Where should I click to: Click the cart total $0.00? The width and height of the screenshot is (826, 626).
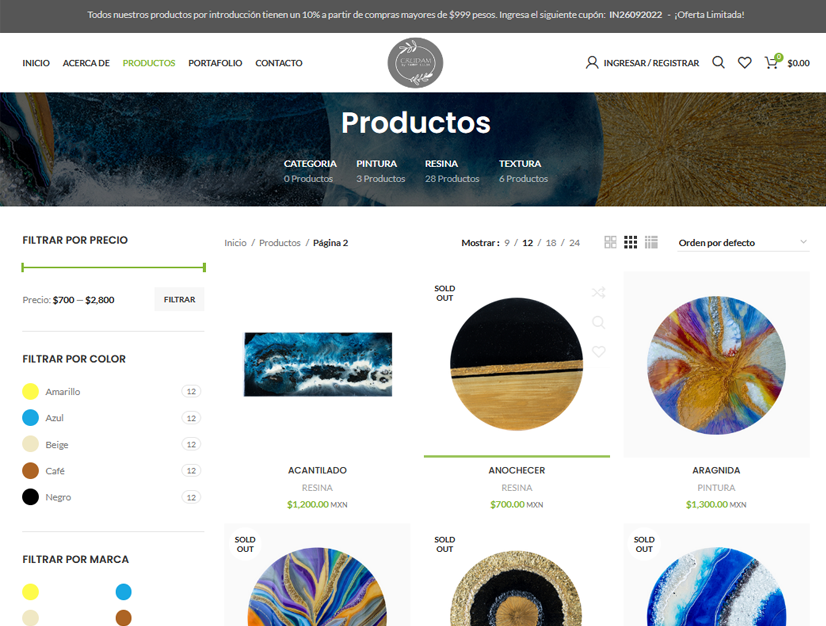[799, 63]
